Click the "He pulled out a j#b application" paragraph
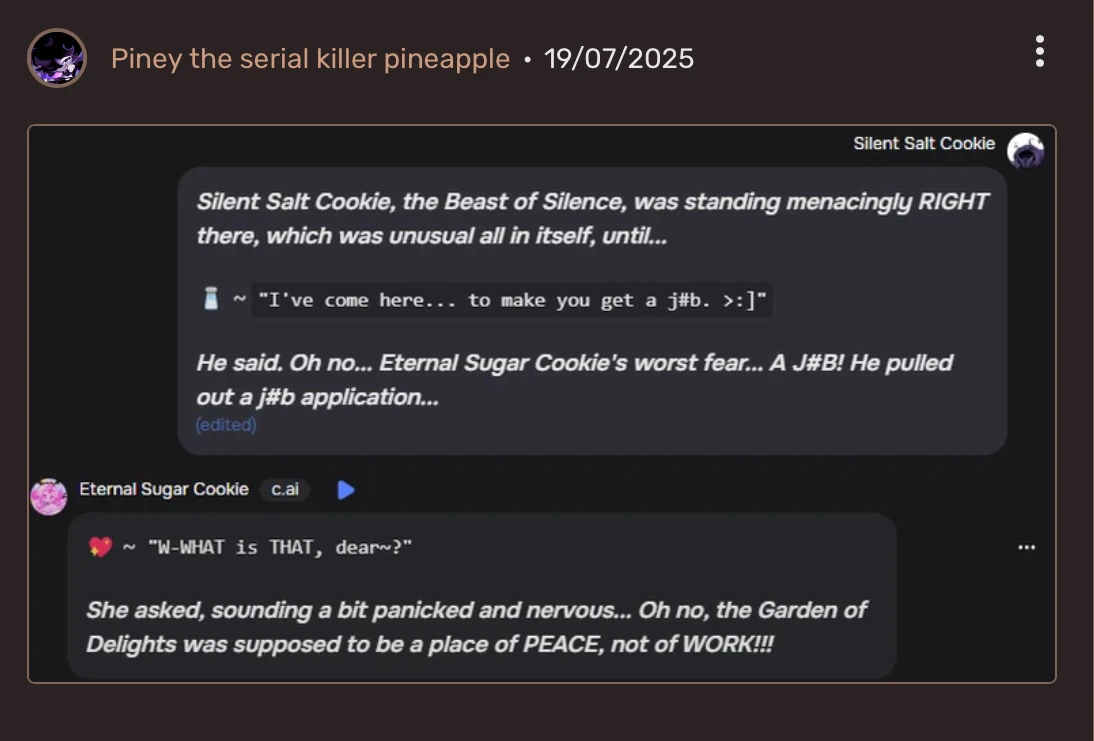The width and height of the screenshot is (1094, 741). pos(574,379)
